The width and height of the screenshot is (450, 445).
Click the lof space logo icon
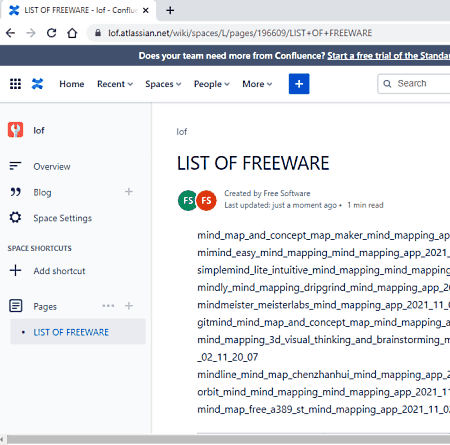click(x=15, y=130)
